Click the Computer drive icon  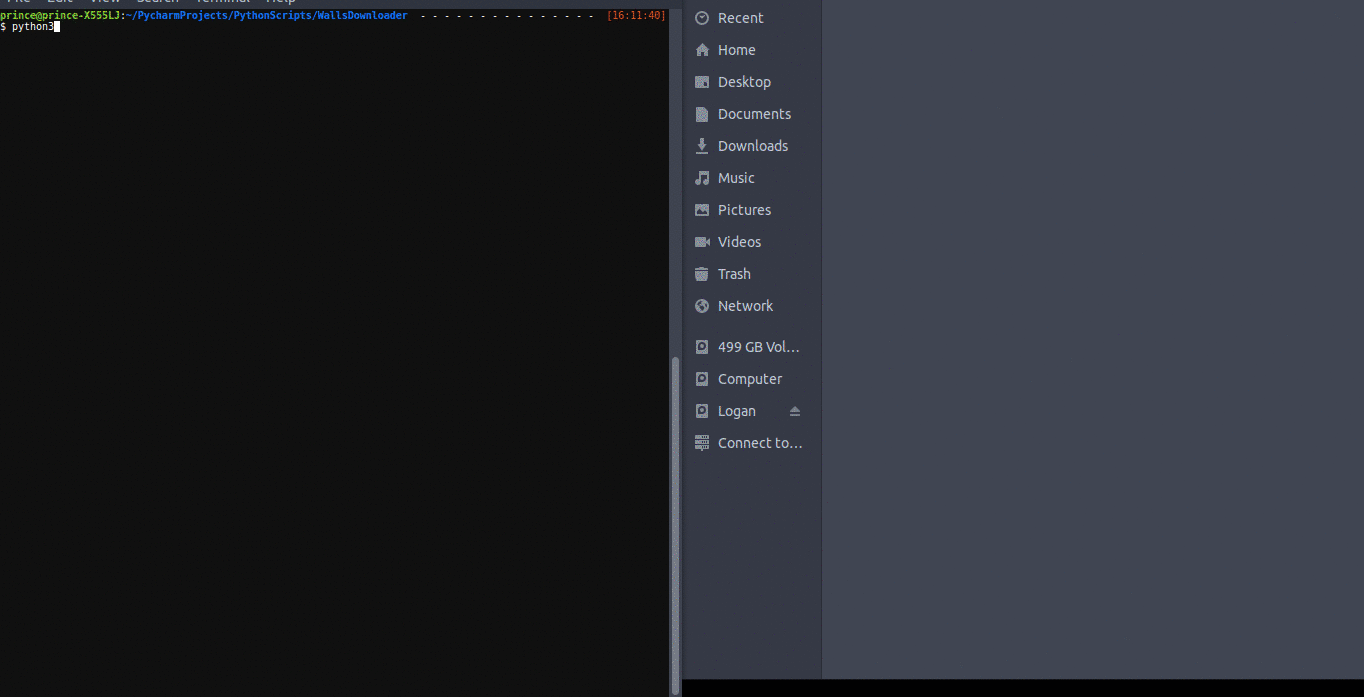702,379
